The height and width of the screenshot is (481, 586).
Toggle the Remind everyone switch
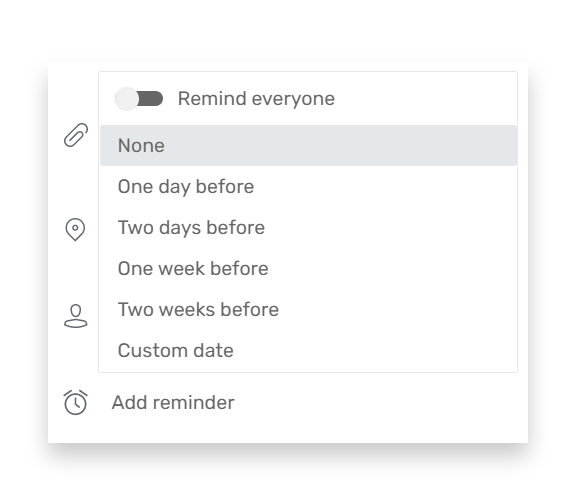139,99
